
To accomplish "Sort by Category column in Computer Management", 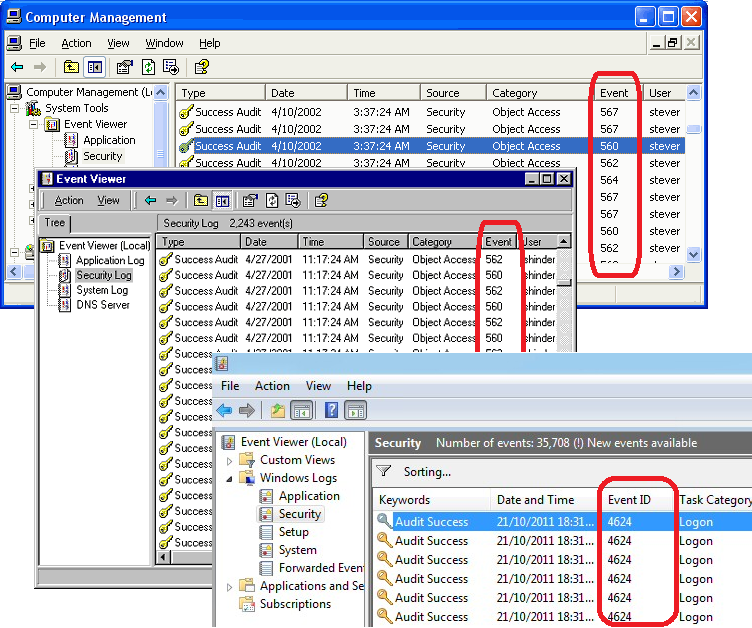I will (540, 93).
